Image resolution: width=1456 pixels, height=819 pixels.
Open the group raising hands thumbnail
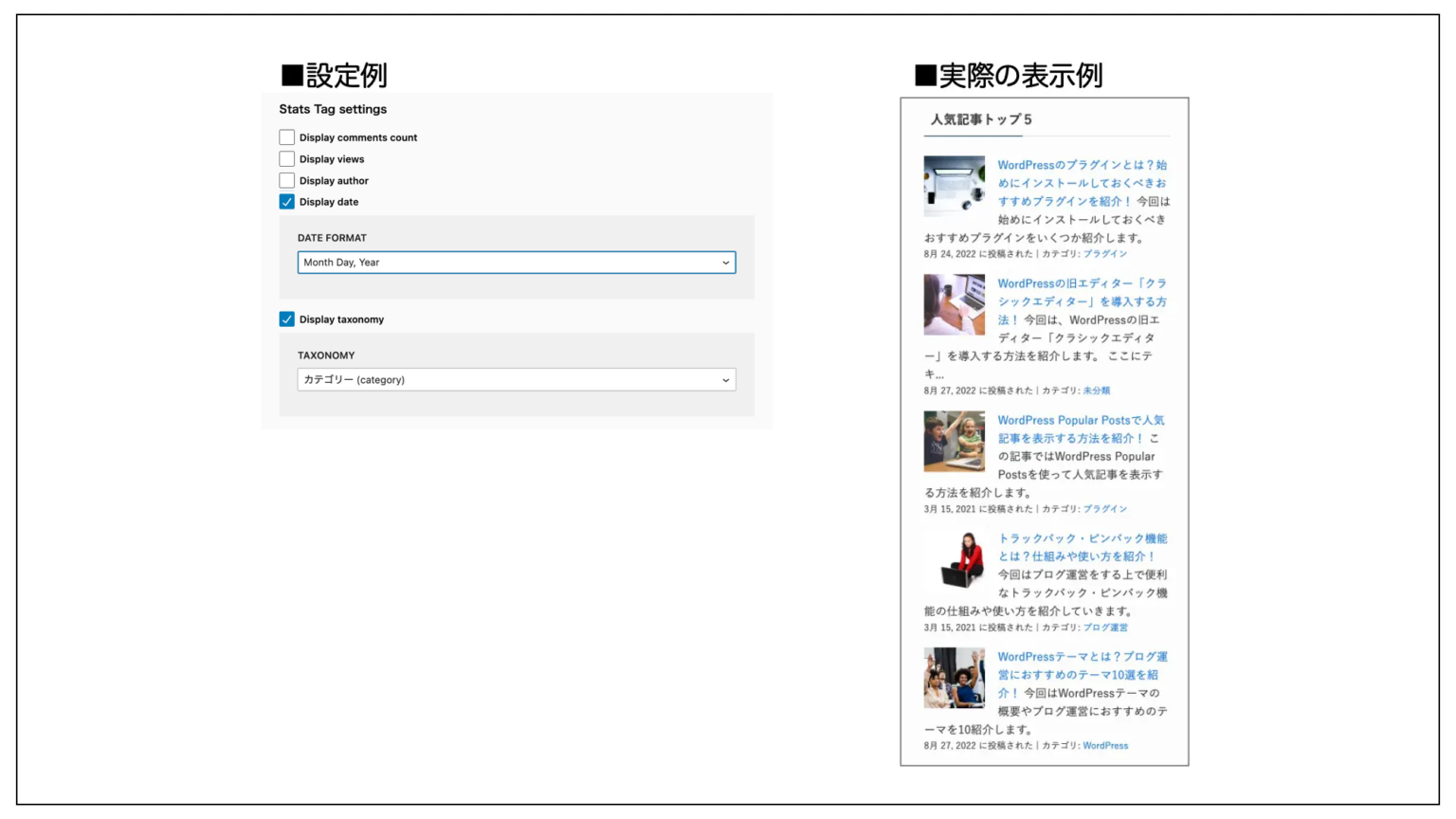coord(954,678)
